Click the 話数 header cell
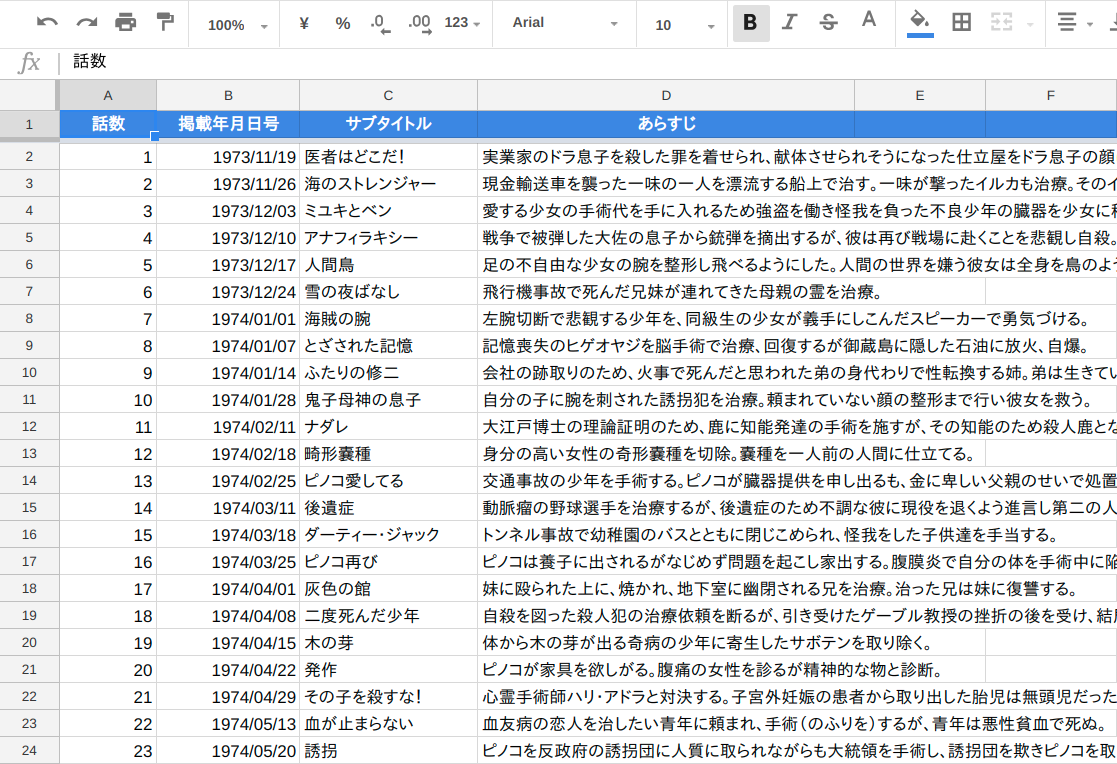This screenshot has height=764, width=1117. click(x=108, y=124)
